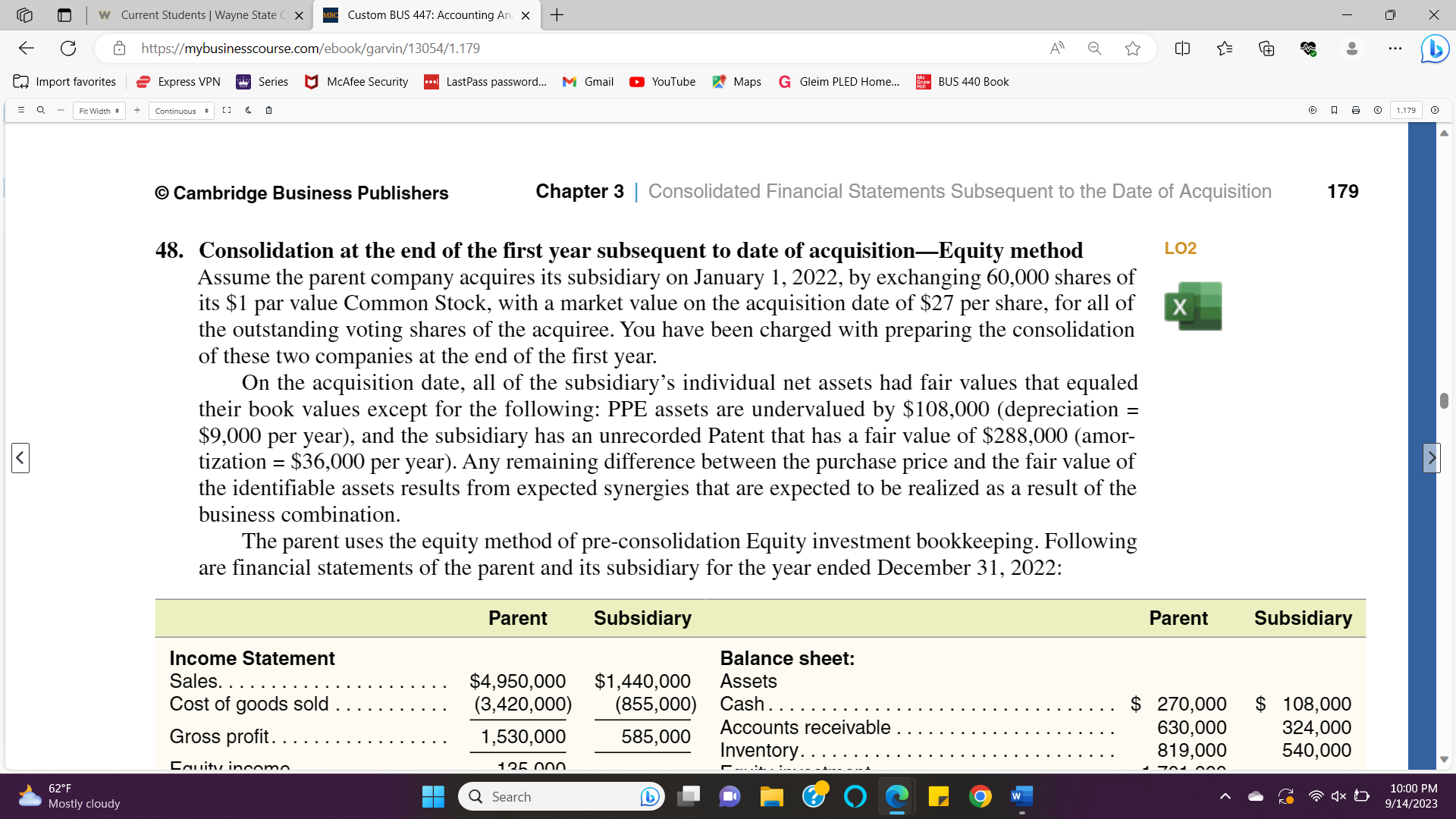This screenshot has width=1456, height=819.
Task: Add this page to browser favorites star
Action: [1132, 49]
